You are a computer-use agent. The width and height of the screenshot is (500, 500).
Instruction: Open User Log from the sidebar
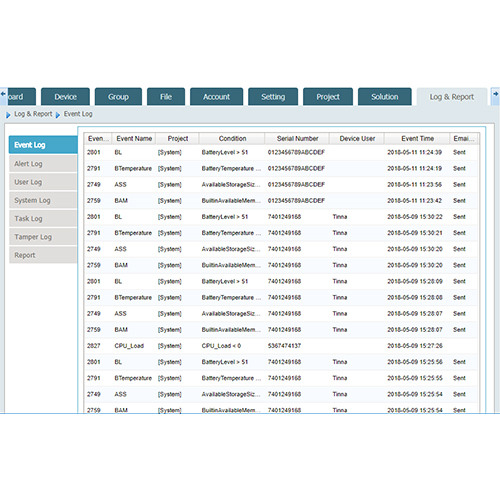coord(43,182)
